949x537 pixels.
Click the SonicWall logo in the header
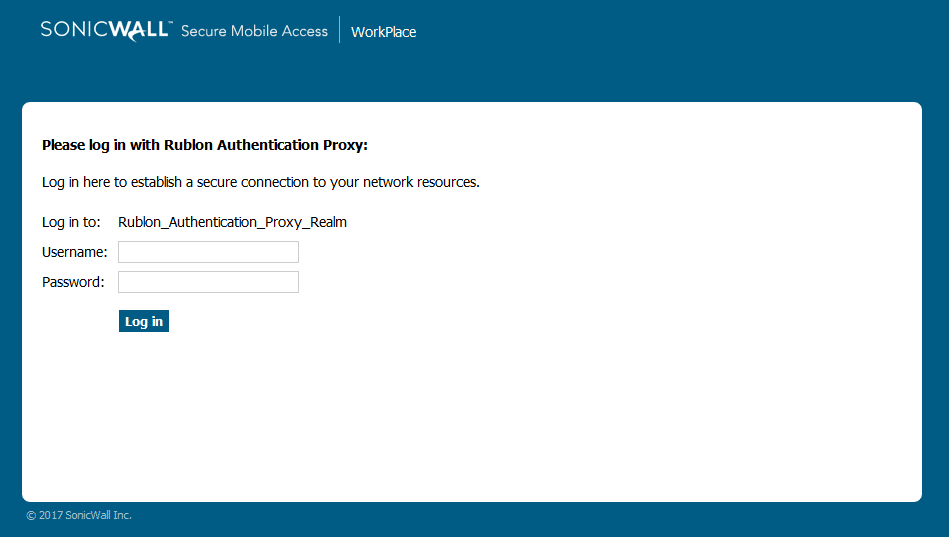pyautogui.click(x=105, y=30)
